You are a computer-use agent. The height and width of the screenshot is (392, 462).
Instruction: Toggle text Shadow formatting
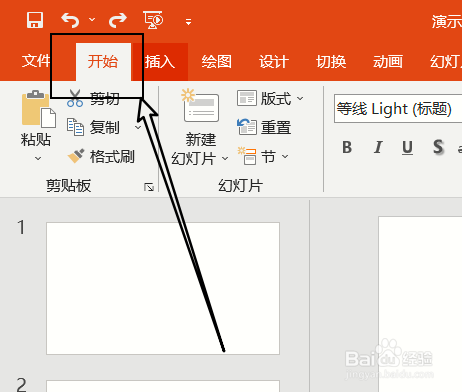coord(438,147)
